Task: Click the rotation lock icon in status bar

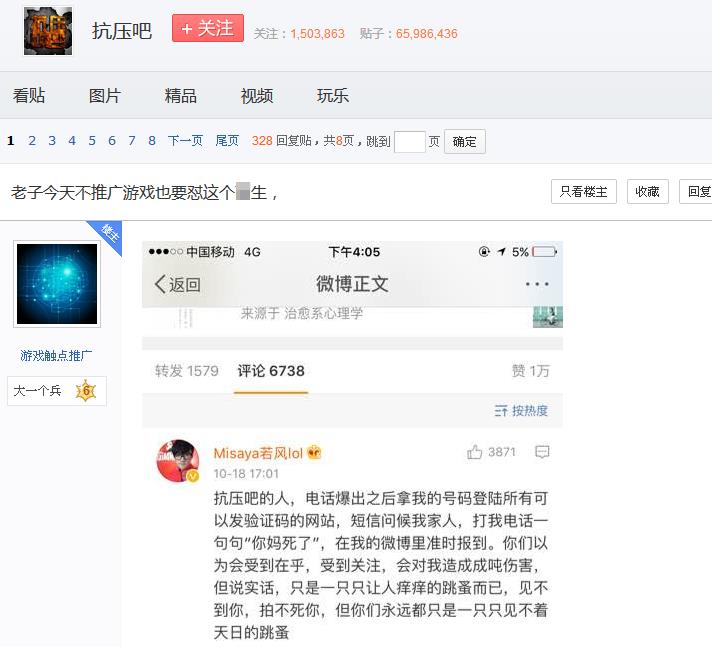Action: tap(484, 252)
